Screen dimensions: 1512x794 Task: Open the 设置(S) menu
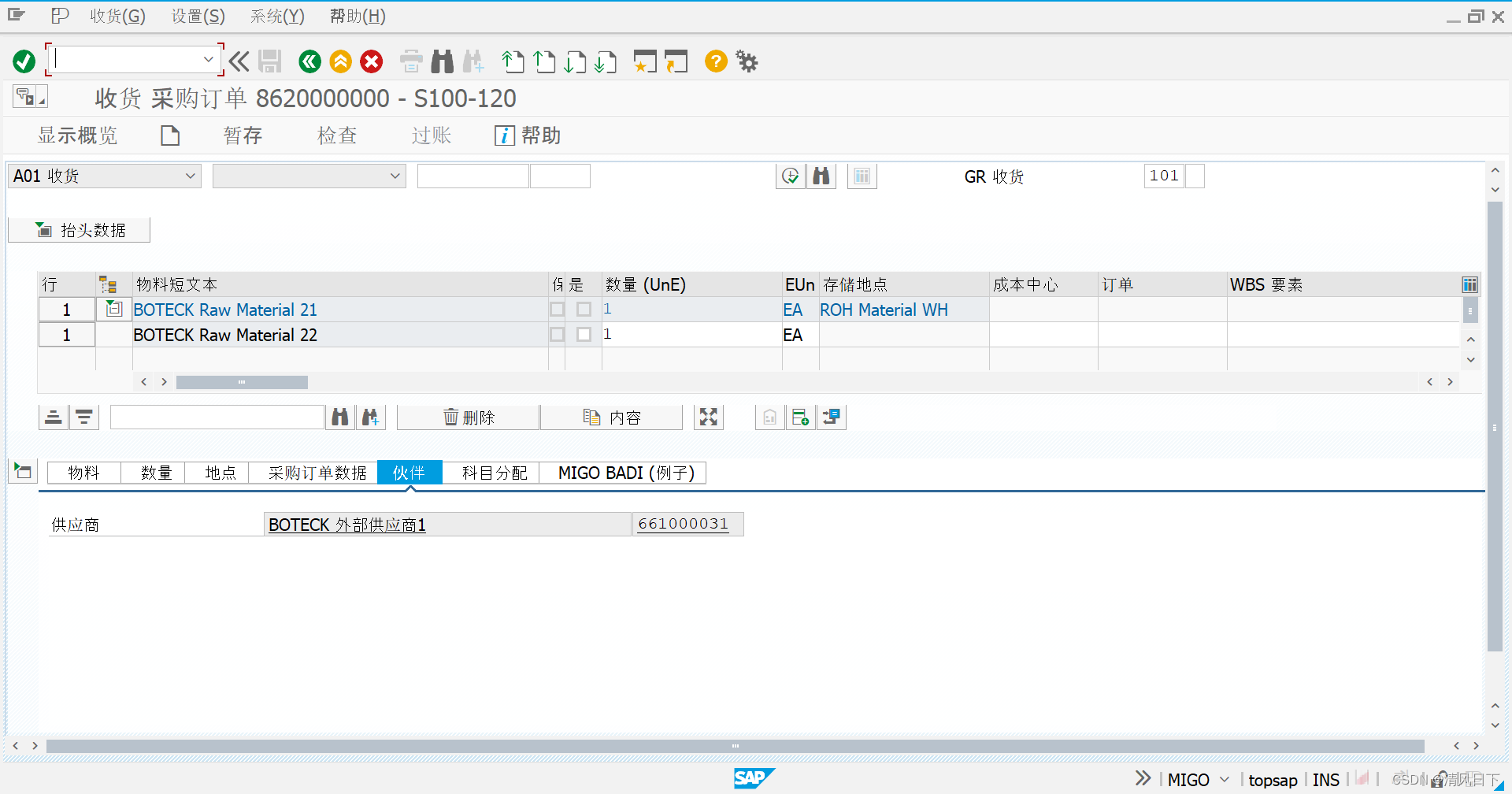(198, 16)
